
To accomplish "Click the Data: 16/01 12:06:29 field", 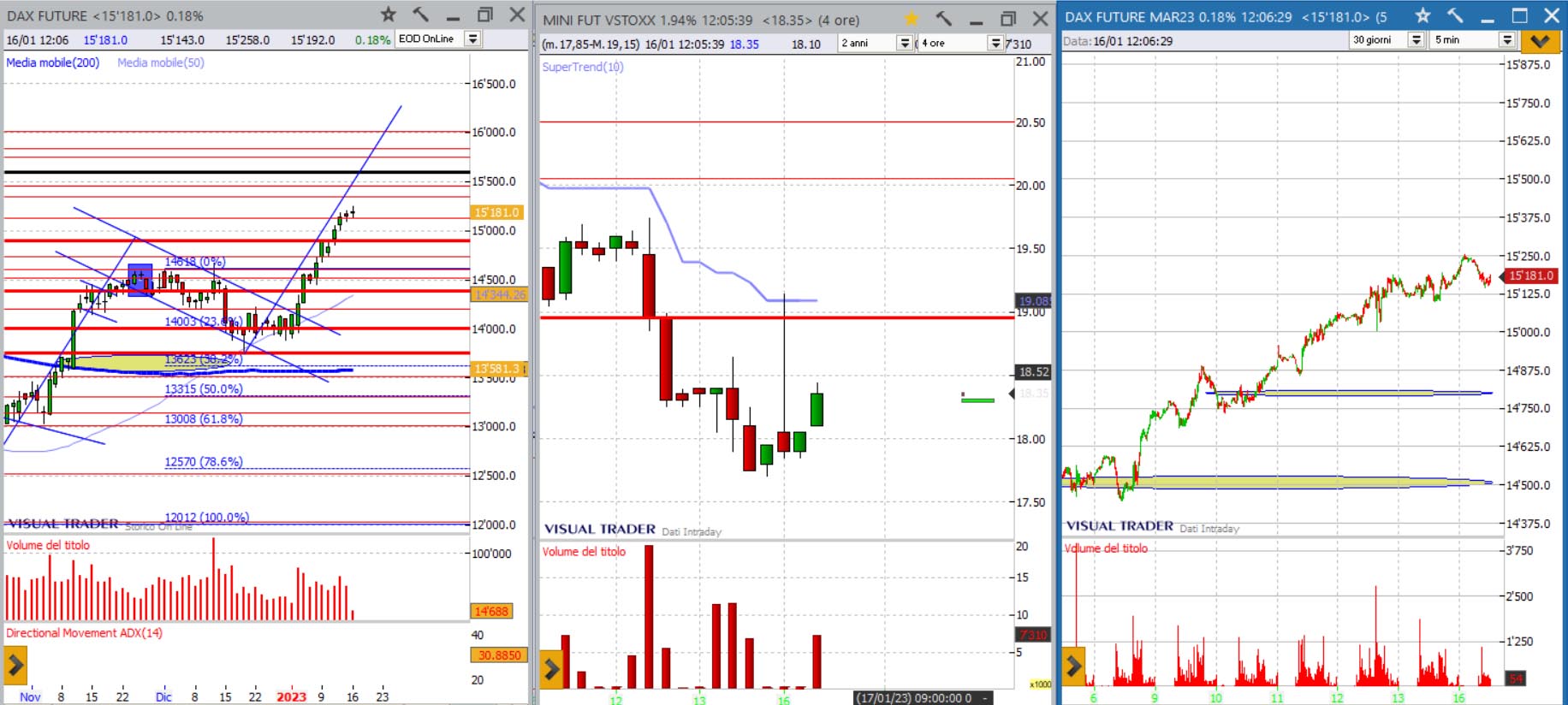I will point(1118,40).
